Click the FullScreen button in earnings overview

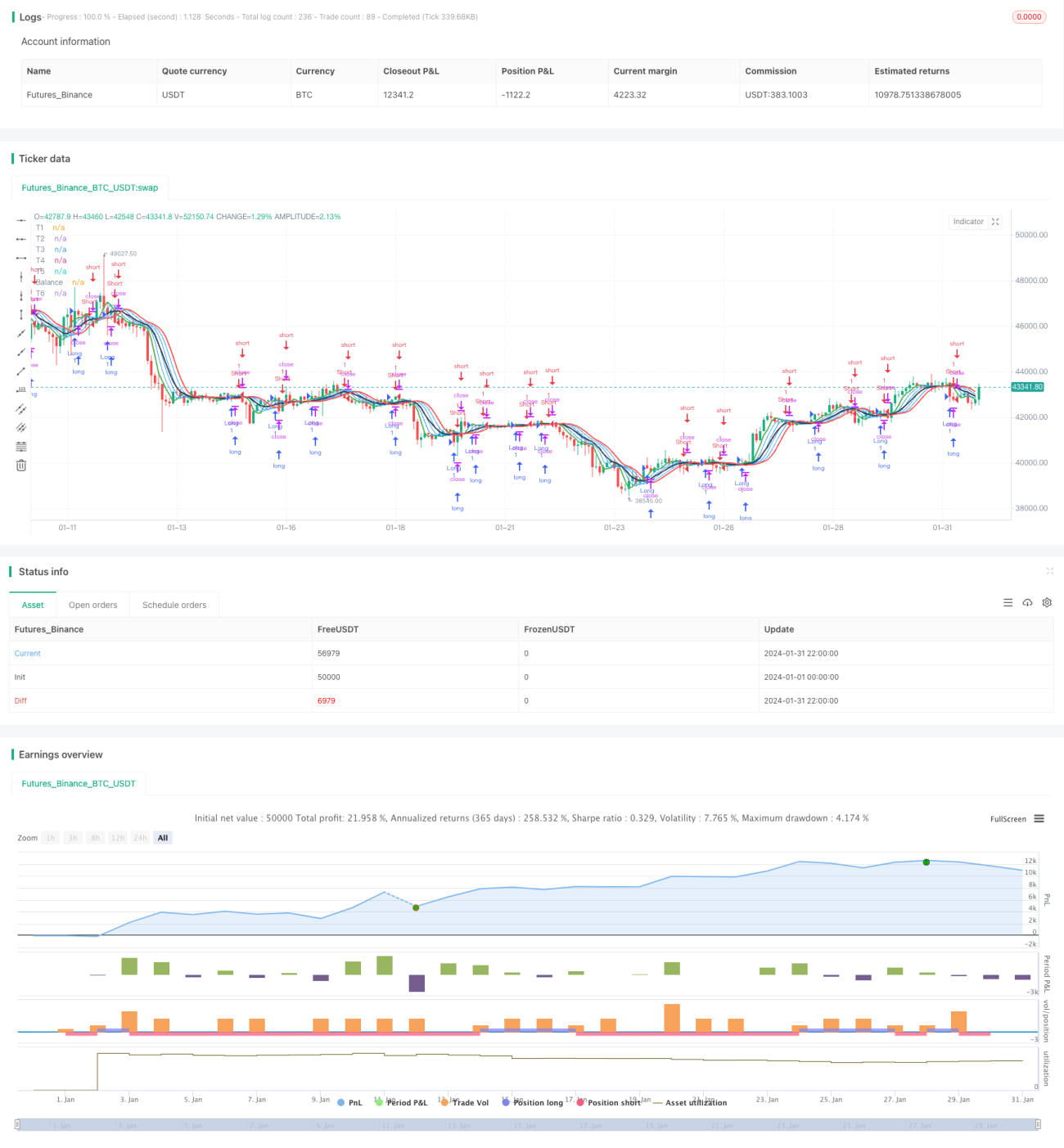(x=1008, y=818)
